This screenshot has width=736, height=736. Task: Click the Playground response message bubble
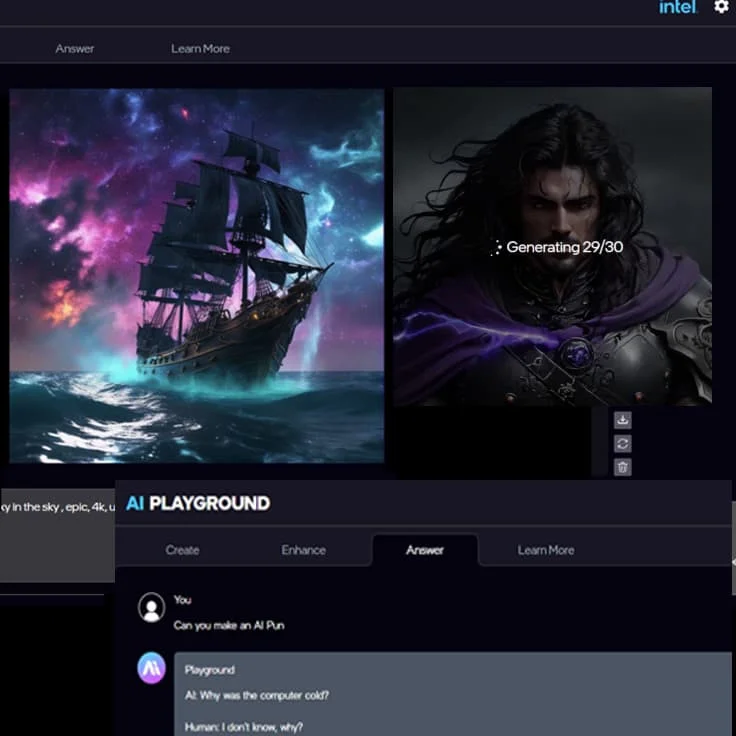[453, 696]
